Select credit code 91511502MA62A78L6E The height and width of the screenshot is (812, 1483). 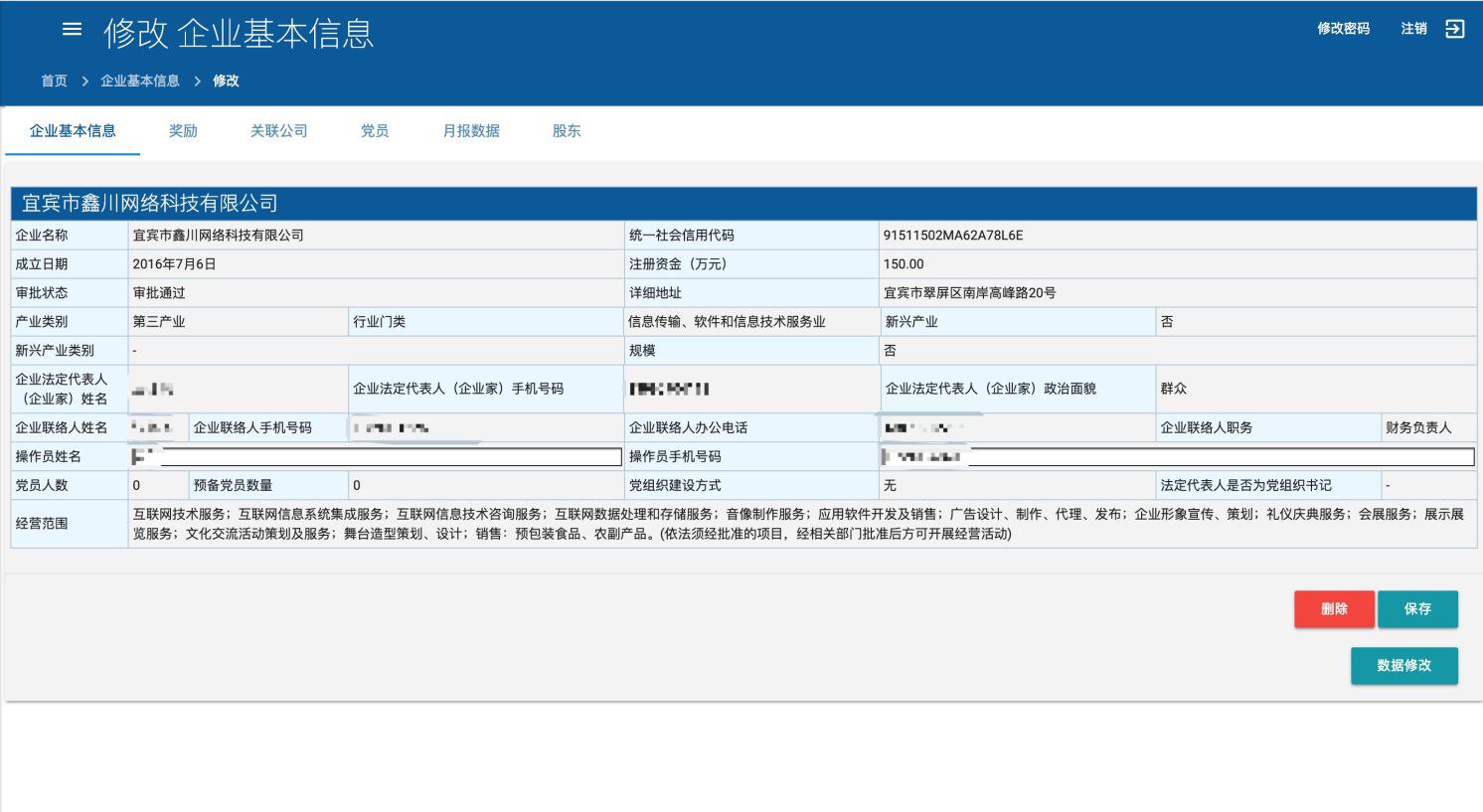coord(952,236)
